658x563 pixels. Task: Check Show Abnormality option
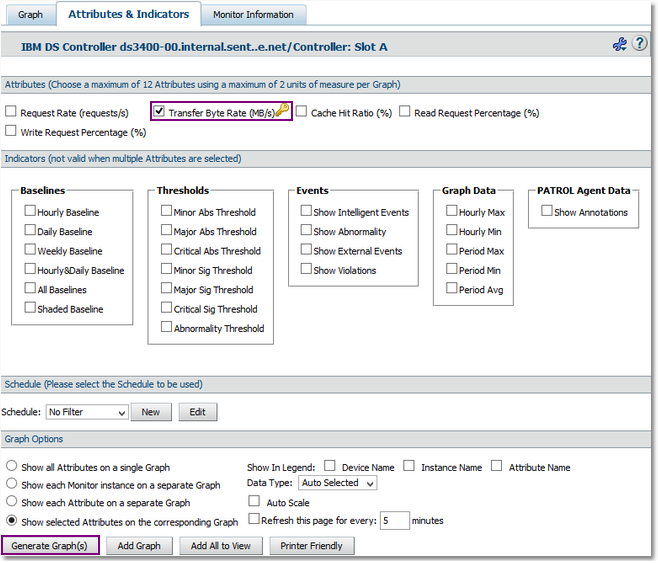click(306, 230)
